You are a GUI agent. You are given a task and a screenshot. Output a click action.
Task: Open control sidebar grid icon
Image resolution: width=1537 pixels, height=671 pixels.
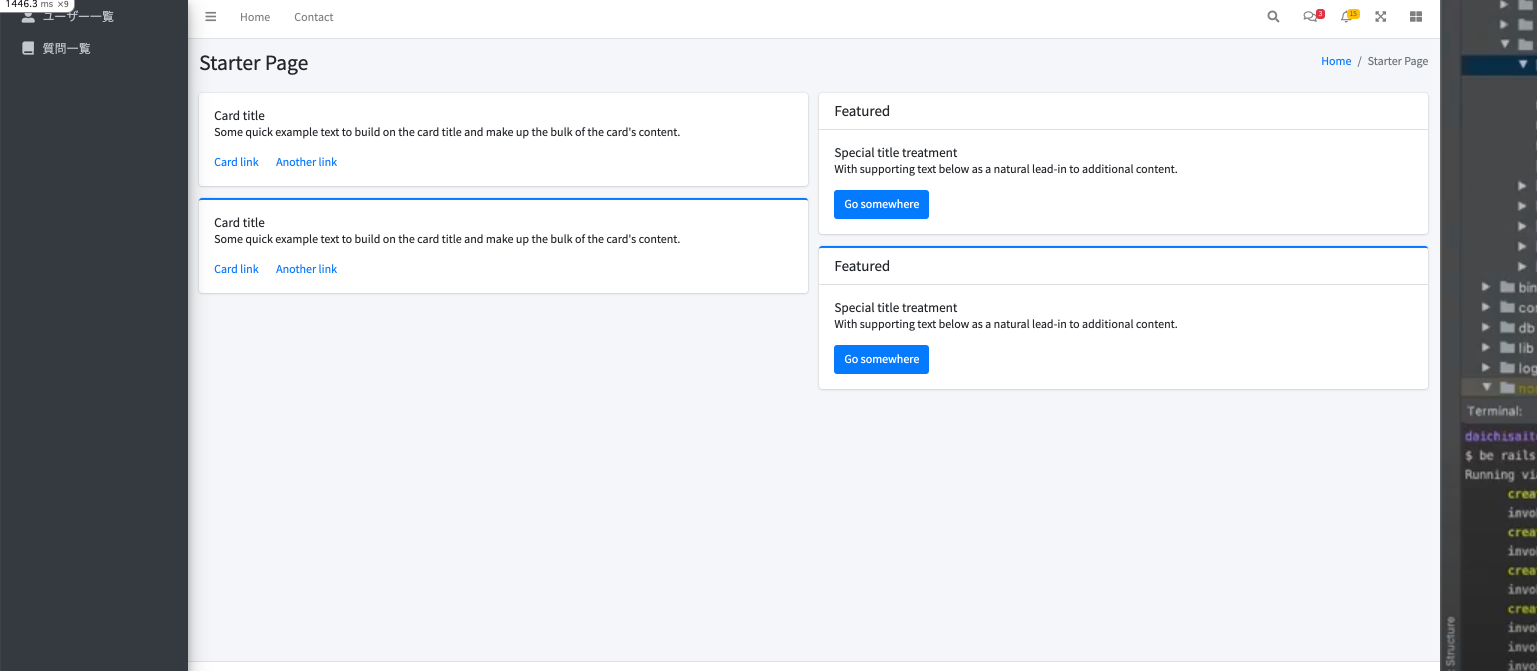1416,17
